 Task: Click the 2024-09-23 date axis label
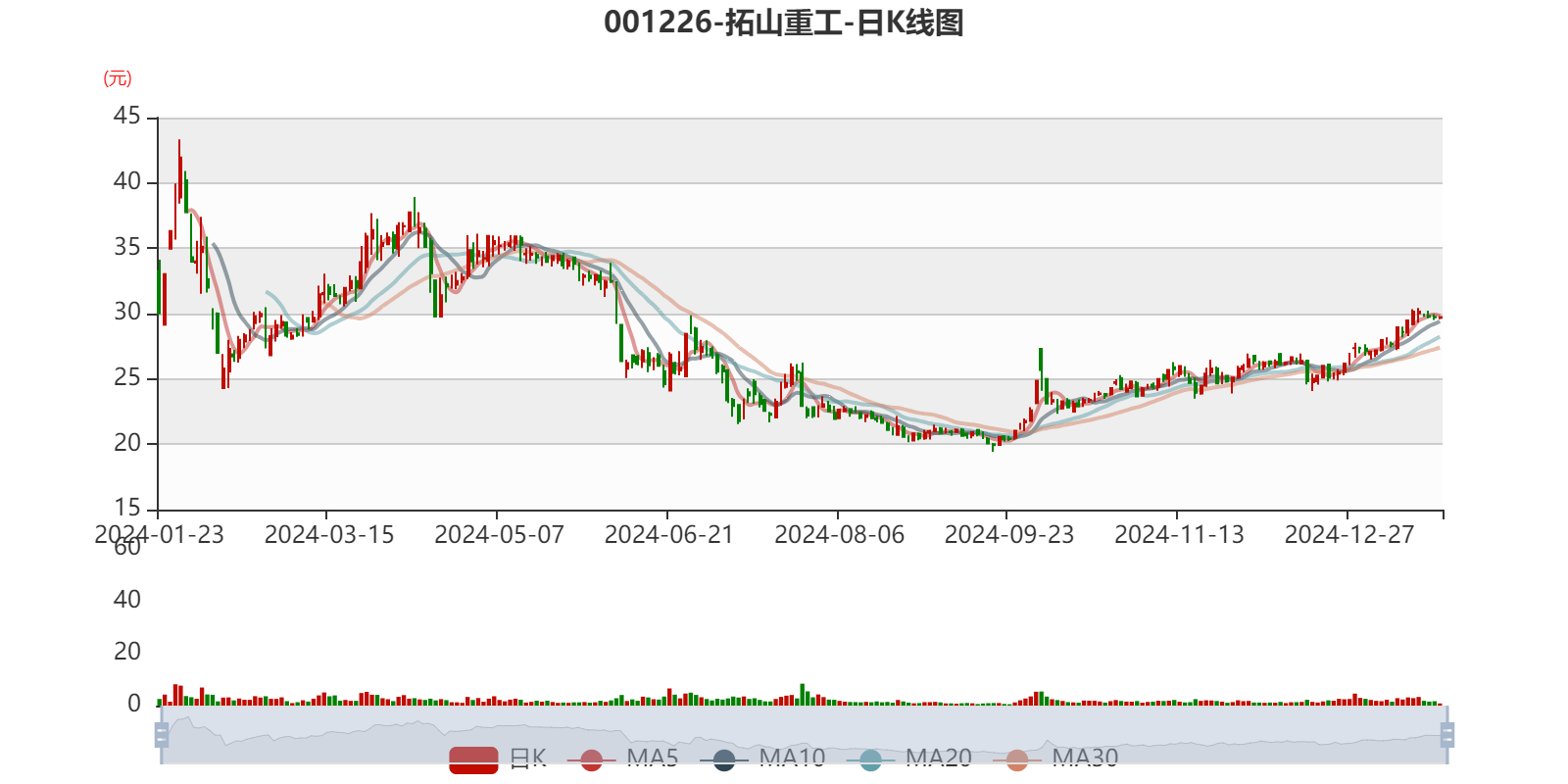(x=1009, y=535)
